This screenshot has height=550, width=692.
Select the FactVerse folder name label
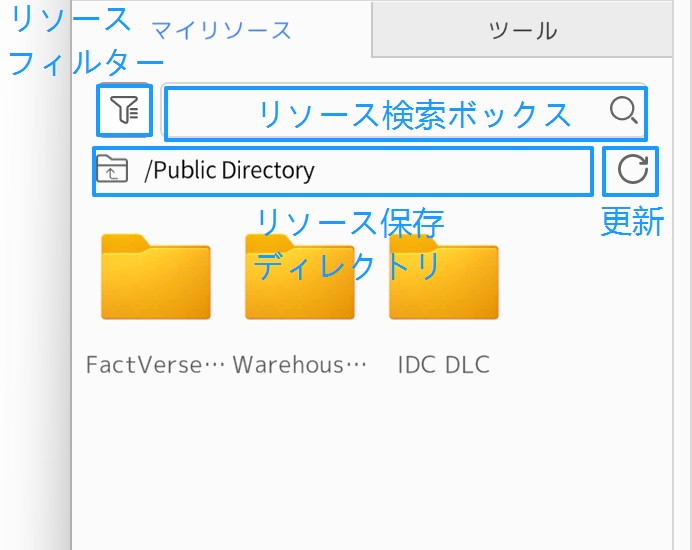click(156, 364)
